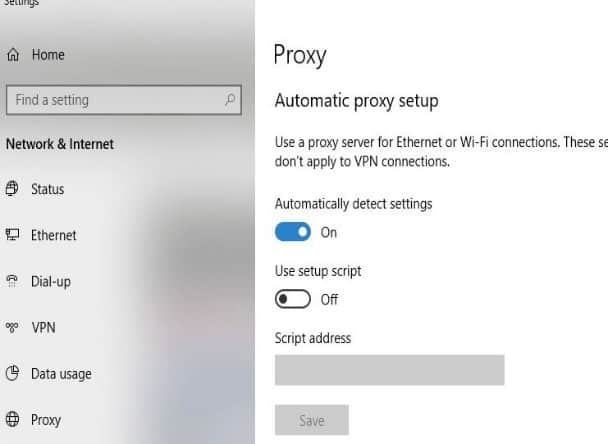Click the Dial-up phone icon
This screenshot has width=608, height=444.
tap(12, 281)
